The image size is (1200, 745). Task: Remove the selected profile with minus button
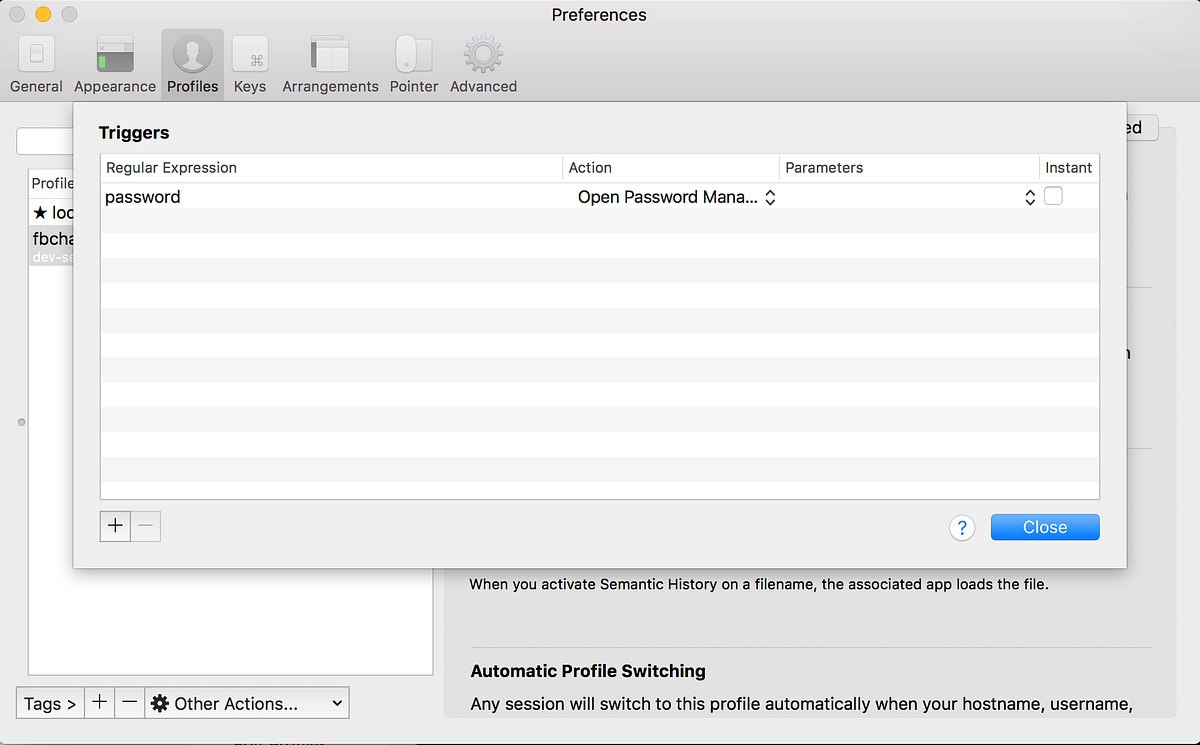129,703
